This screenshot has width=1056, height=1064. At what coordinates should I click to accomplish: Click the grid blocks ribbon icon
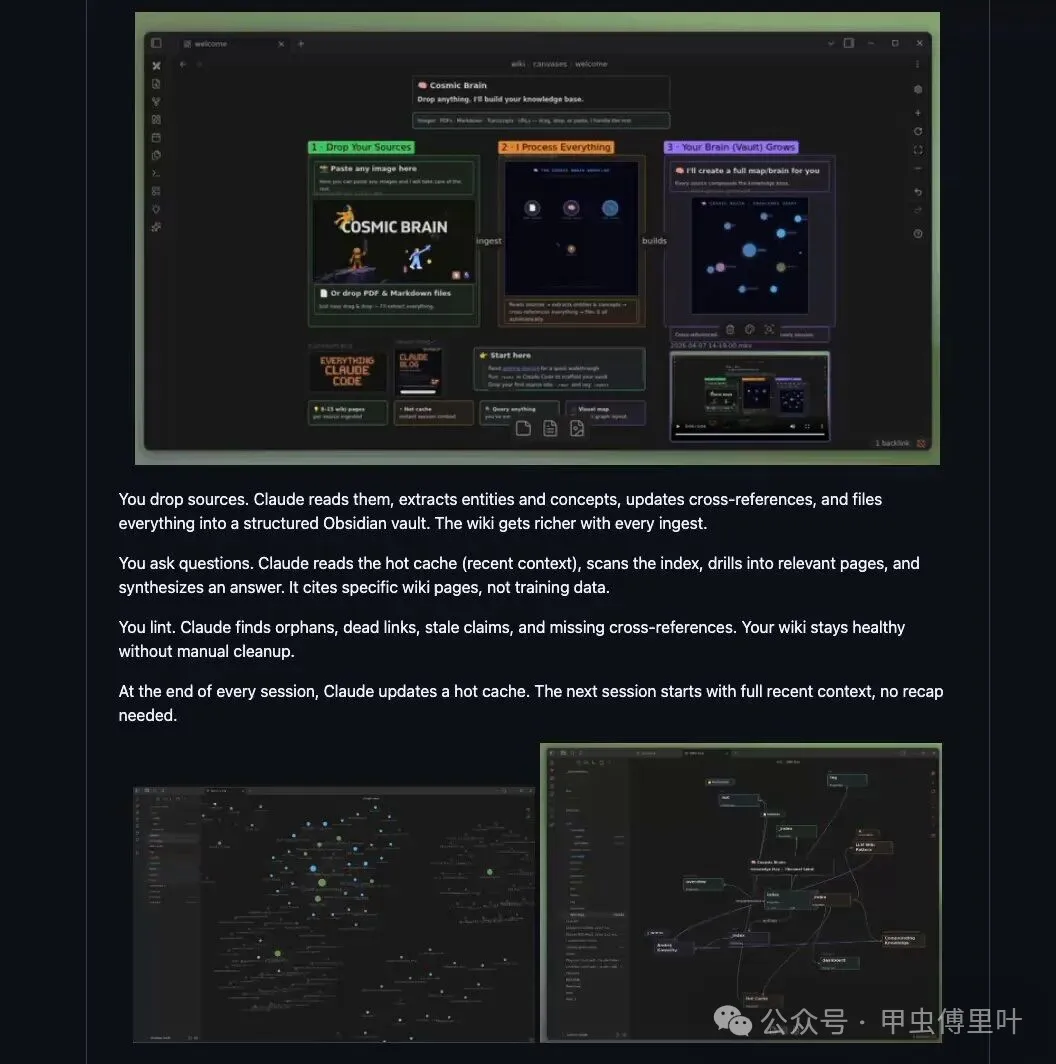(156, 191)
